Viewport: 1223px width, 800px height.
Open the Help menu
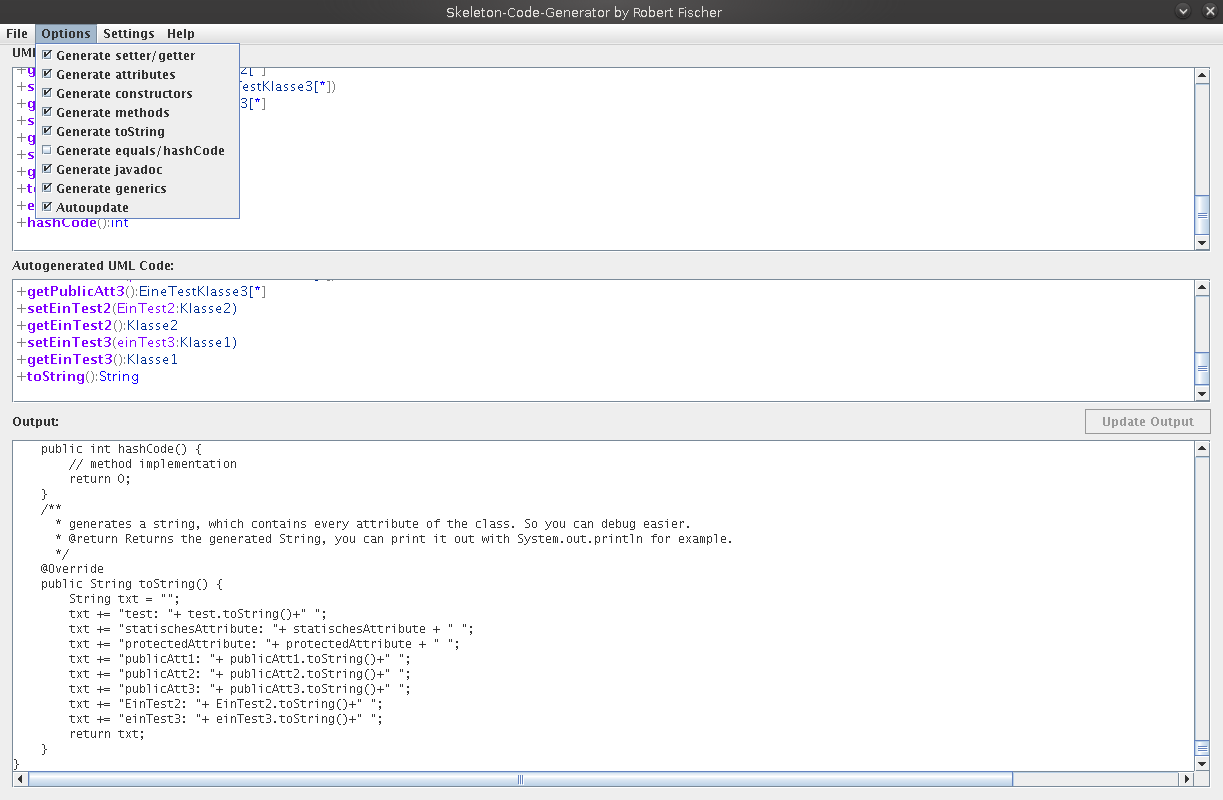coord(181,34)
